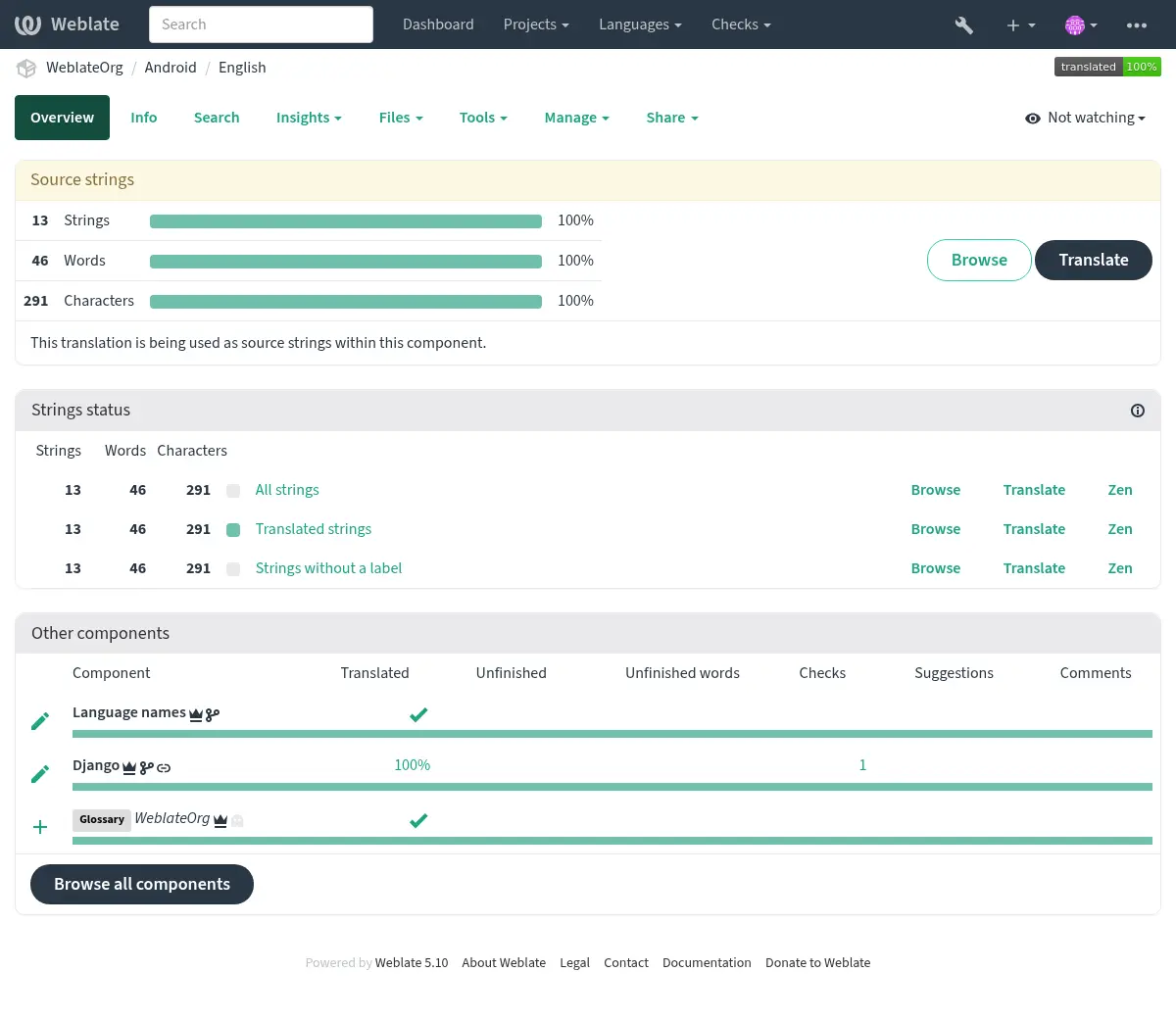The height and width of the screenshot is (1021, 1176).
Task: Open the three-dots more menu
Action: point(1137,25)
